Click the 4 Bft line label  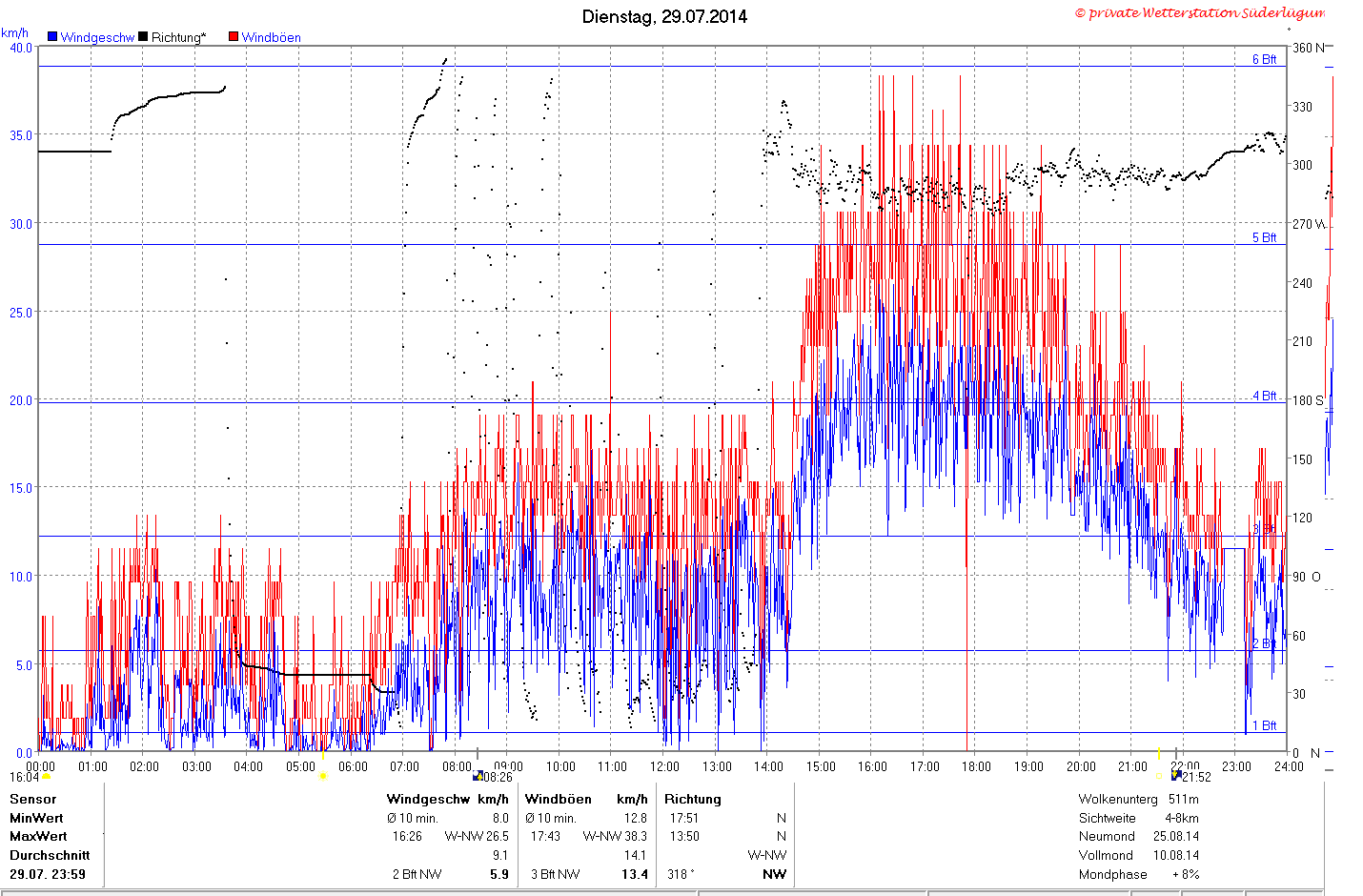[1264, 396]
